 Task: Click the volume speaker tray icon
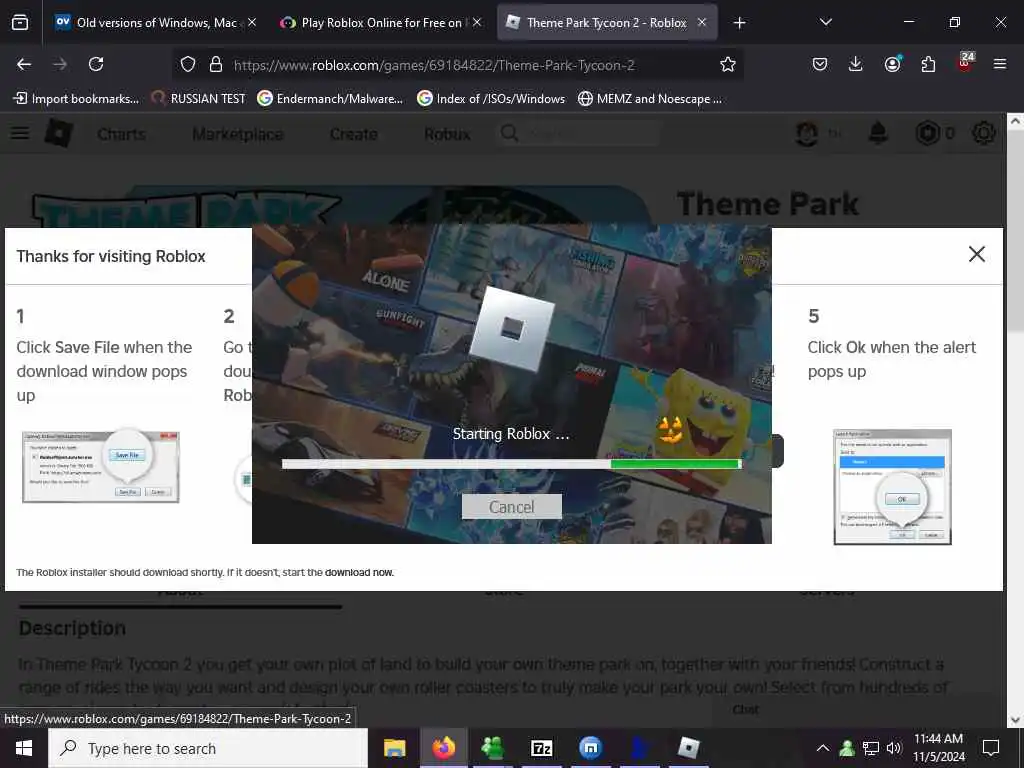pos(895,748)
